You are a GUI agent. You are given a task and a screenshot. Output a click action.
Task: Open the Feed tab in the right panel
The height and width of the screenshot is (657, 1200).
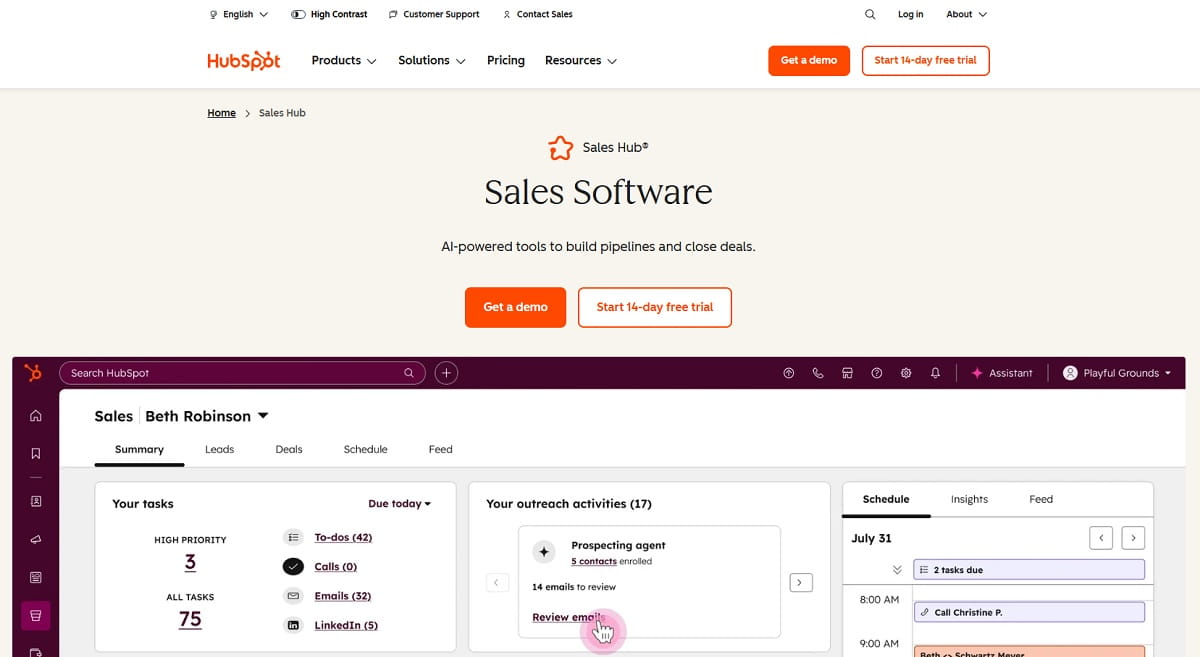[x=1041, y=499]
